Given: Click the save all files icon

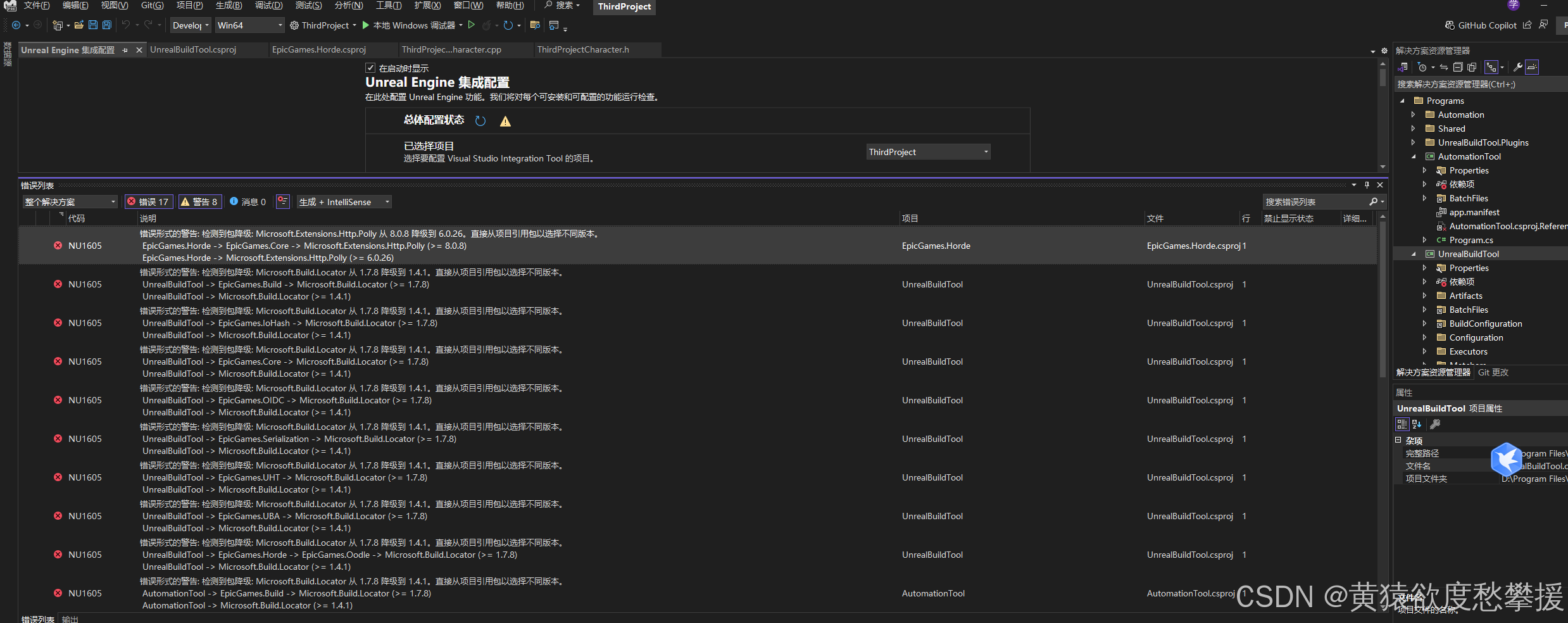Looking at the screenshot, I should pos(107,25).
